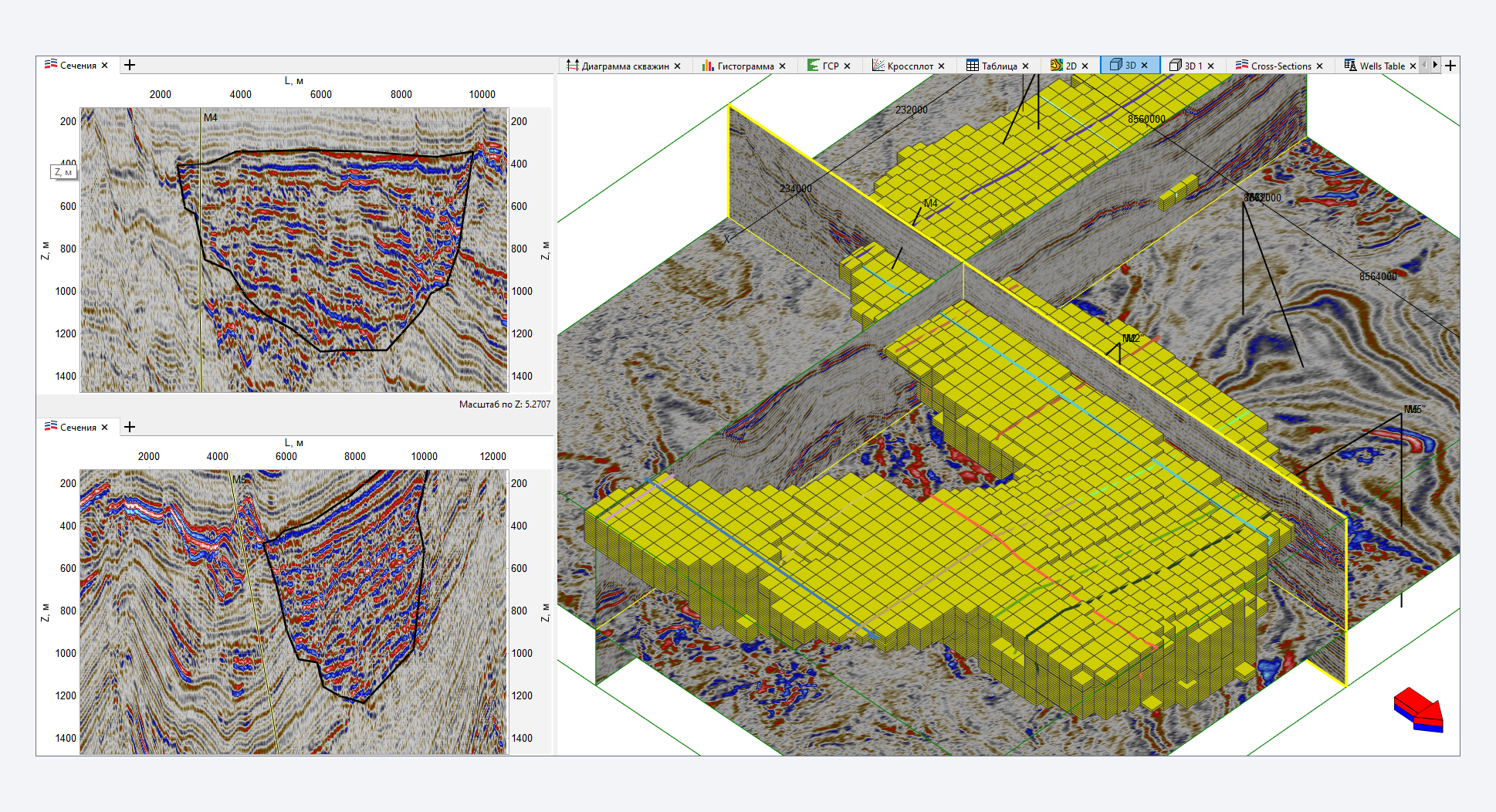
Task: Click the crossplot scatter icon
Action: (x=878, y=65)
